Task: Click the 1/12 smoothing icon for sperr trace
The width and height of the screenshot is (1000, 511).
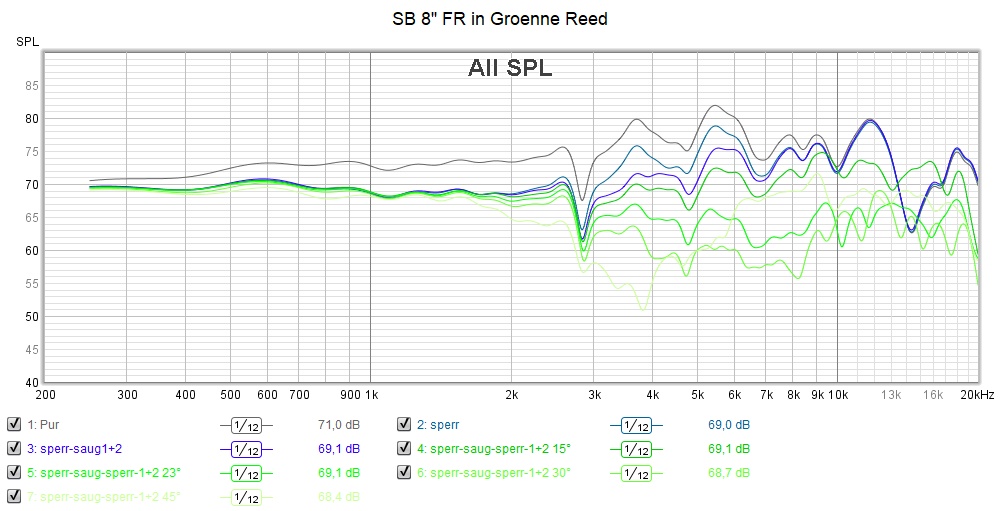Action: [x=636, y=424]
